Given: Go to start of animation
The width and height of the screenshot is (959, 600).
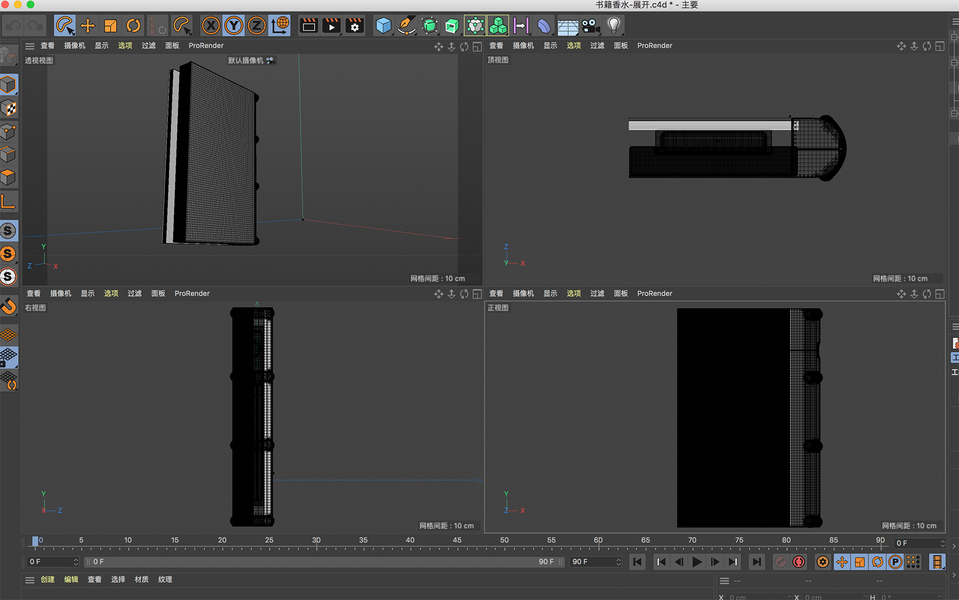Looking at the screenshot, I should (x=637, y=562).
